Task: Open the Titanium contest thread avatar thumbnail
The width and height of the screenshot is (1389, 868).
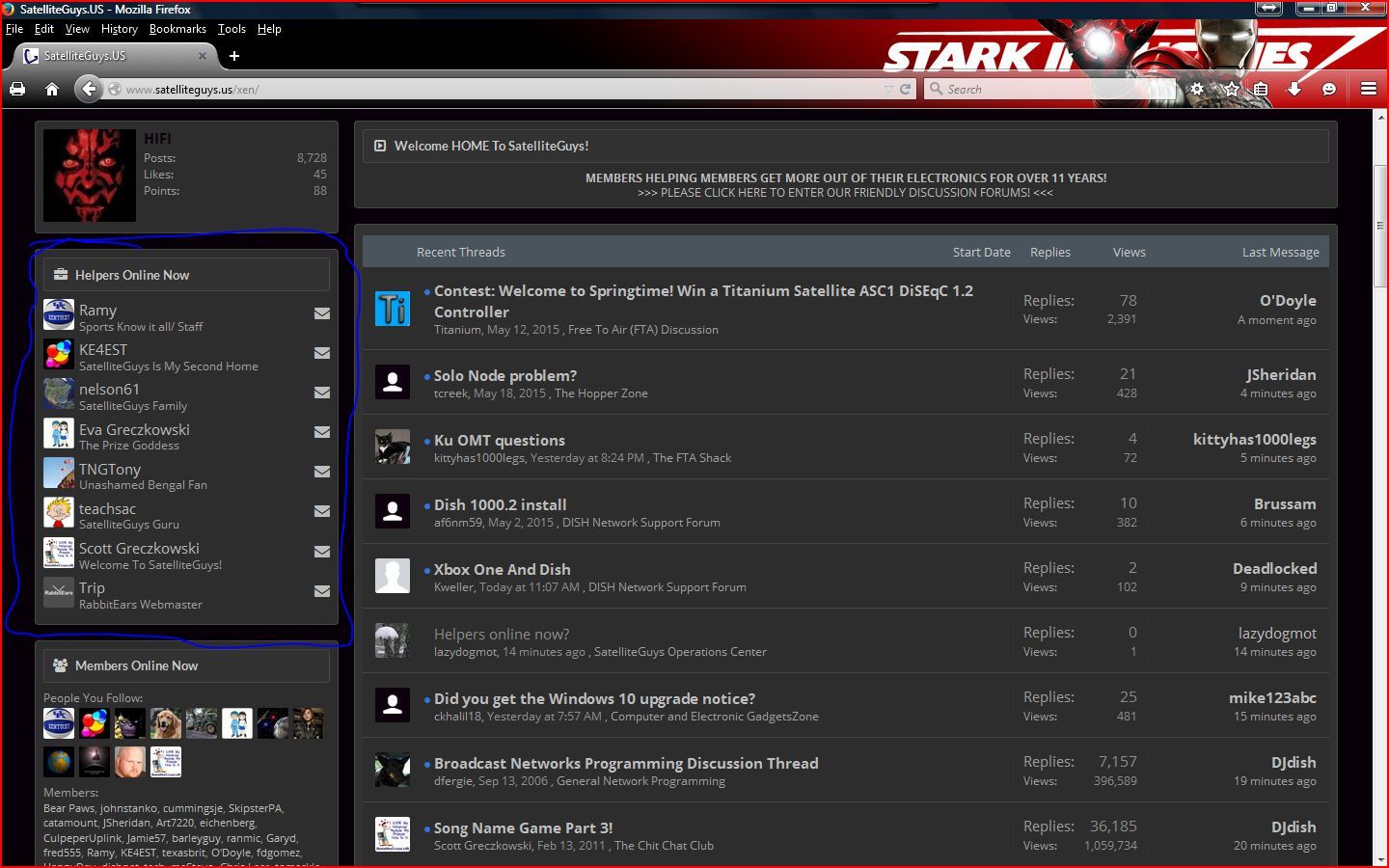Action: pos(393,309)
